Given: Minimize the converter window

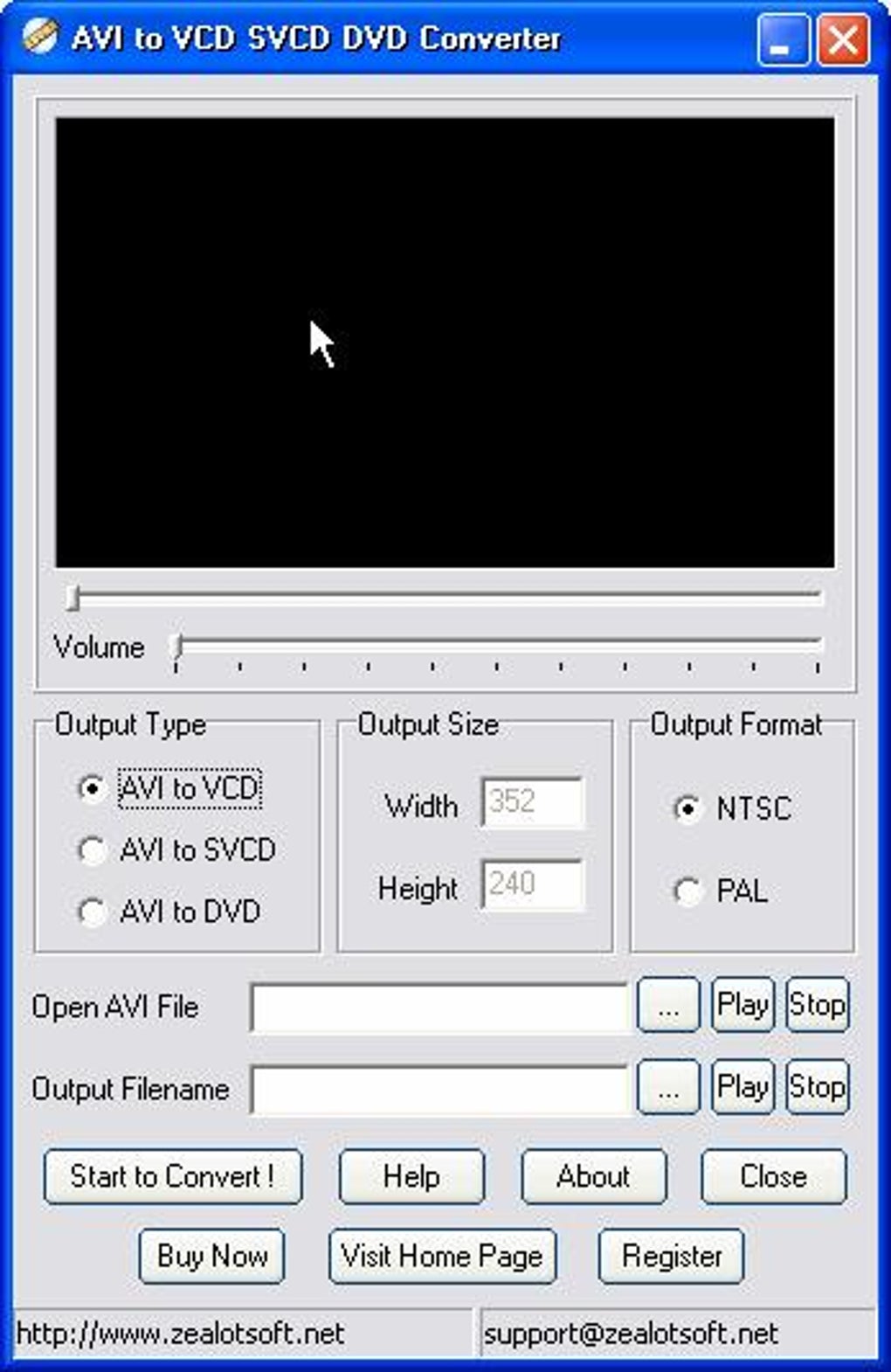Looking at the screenshot, I should [x=782, y=40].
